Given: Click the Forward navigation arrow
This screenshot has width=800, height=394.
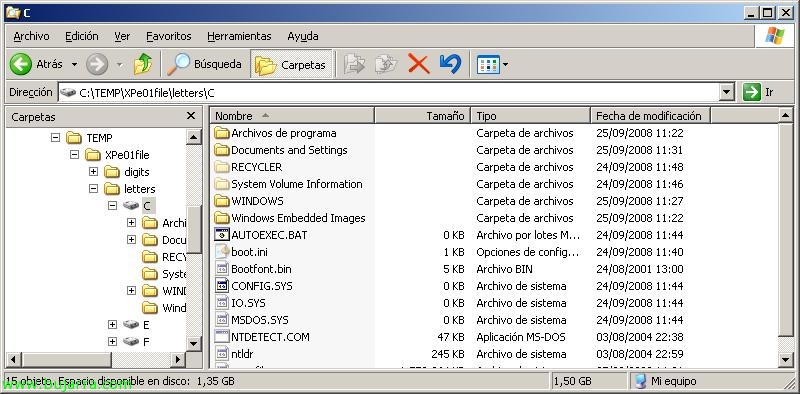Looking at the screenshot, I should [x=97, y=64].
